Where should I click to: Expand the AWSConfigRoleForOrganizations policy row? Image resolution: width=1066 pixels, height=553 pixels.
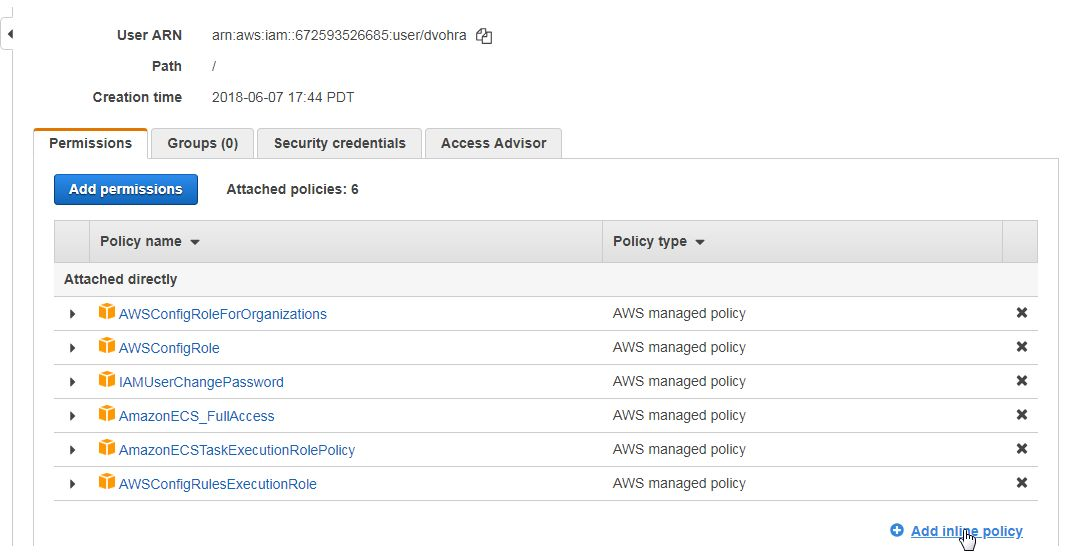click(x=72, y=314)
